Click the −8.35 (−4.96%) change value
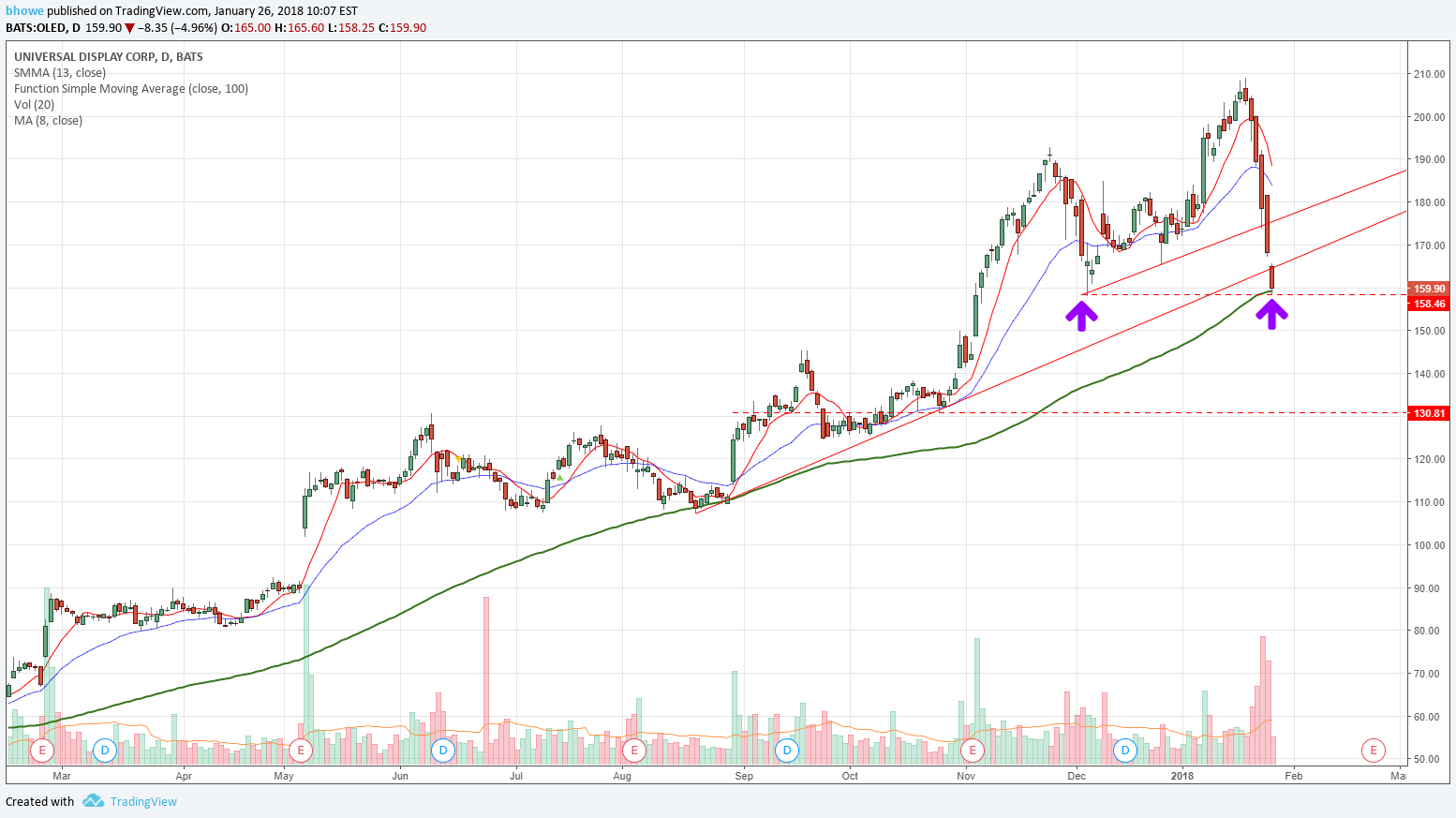The width and height of the screenshot is (1456, 818). pyautogui.click(x=177, y=28)
